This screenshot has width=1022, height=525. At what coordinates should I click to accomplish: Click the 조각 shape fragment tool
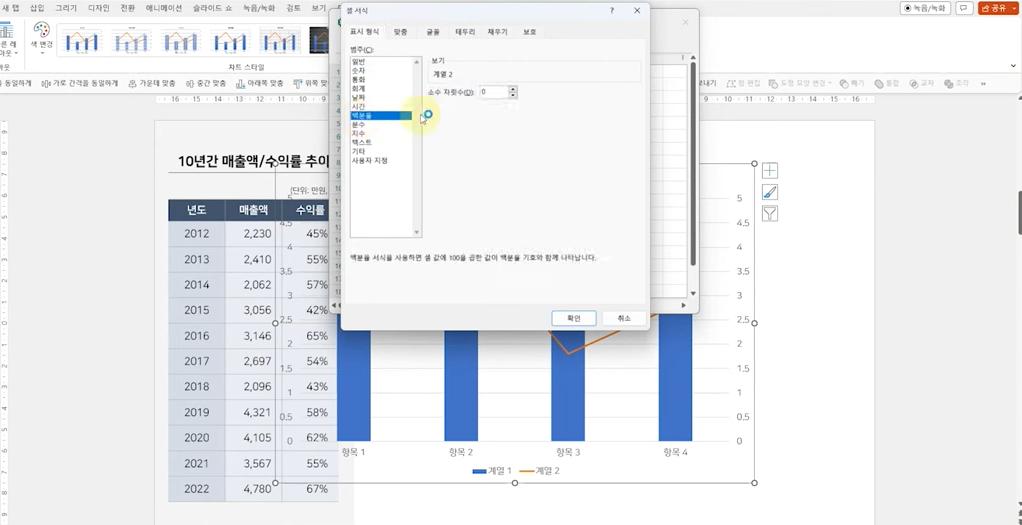(957, 83)
